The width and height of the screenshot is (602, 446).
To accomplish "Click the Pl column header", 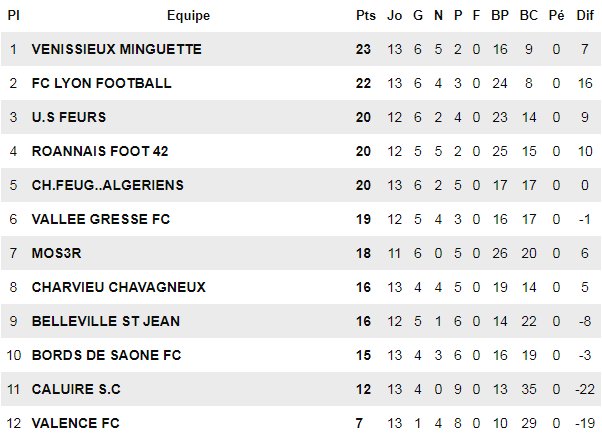I will tap(14, 15).
